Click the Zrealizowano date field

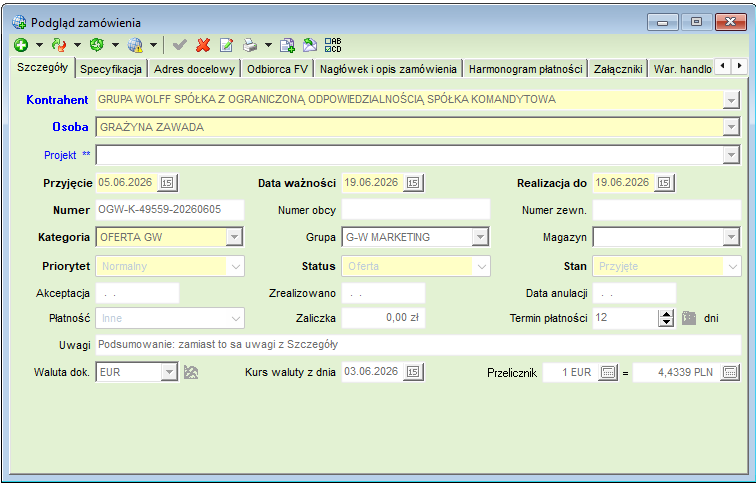point(383,293)
